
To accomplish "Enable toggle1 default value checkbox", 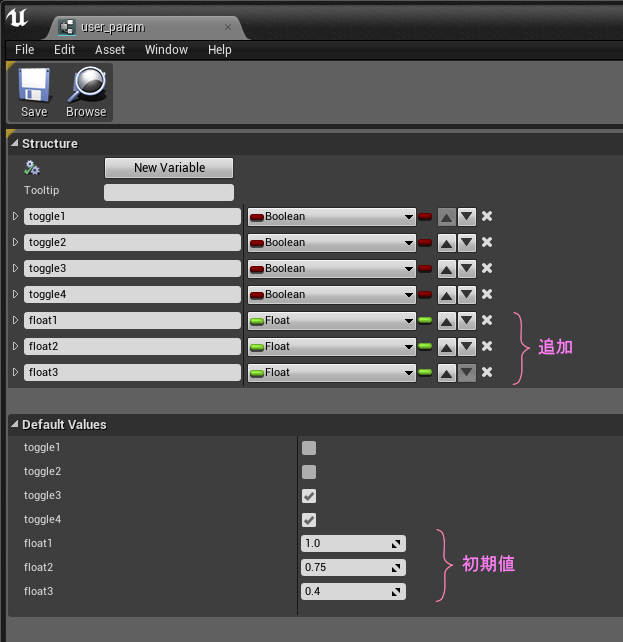I will 309,448.
